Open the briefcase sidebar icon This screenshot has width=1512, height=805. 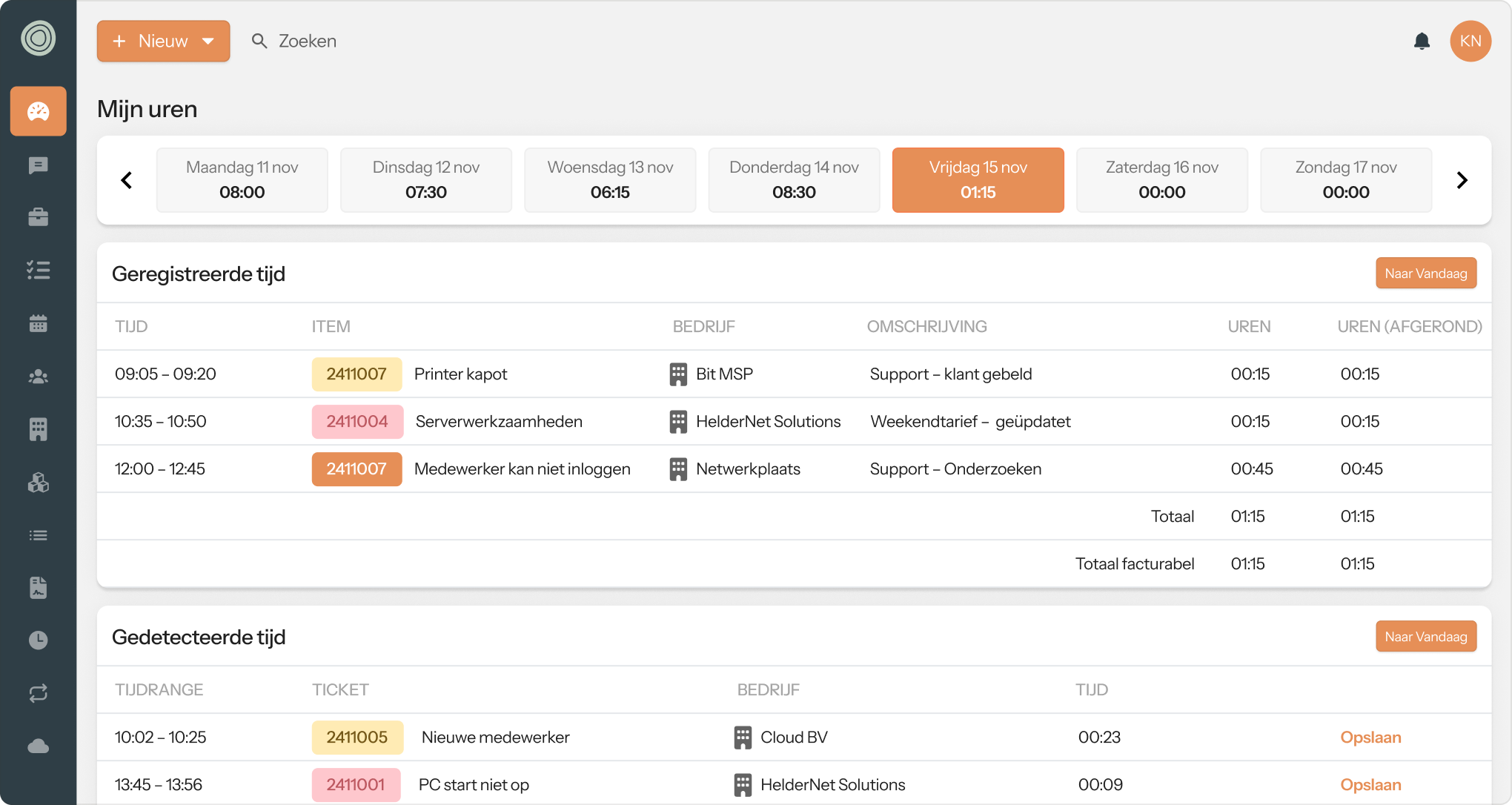[38, 217]
